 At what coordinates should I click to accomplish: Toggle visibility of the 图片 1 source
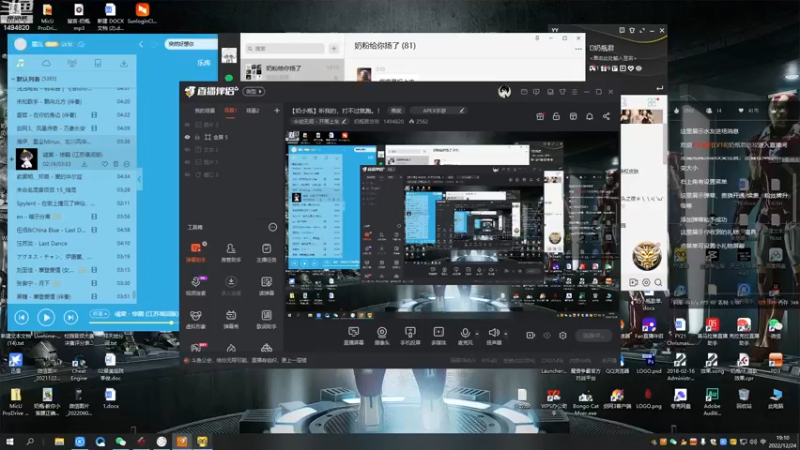coord(187,162)
